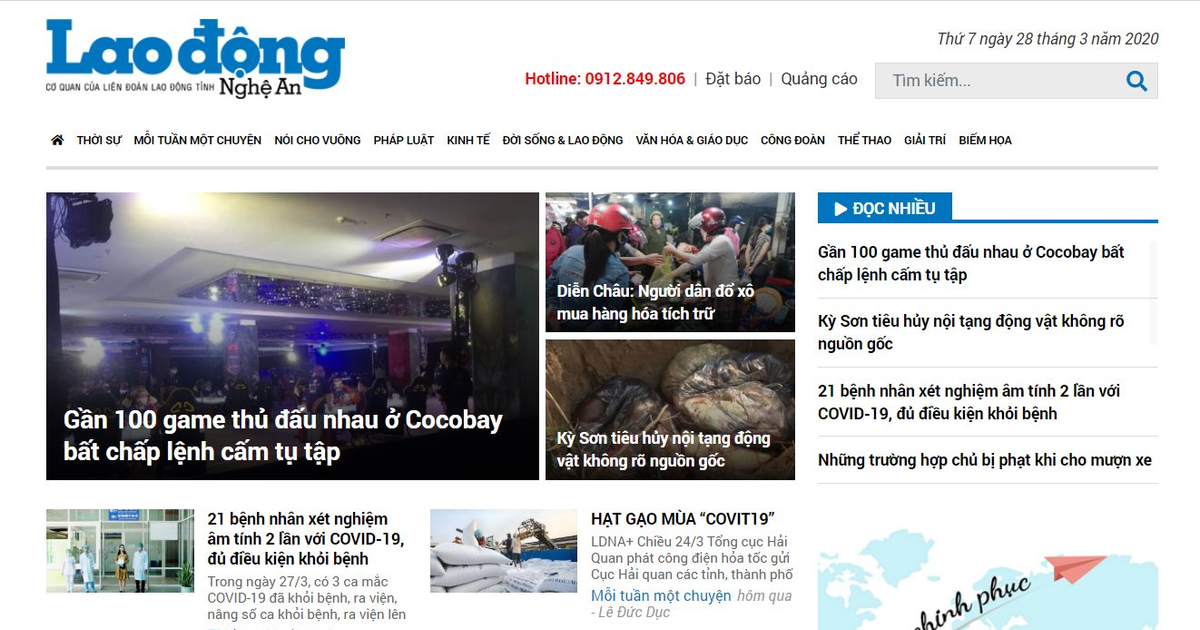Open the BIẾM HỌA section

click(x=985, y=140)
